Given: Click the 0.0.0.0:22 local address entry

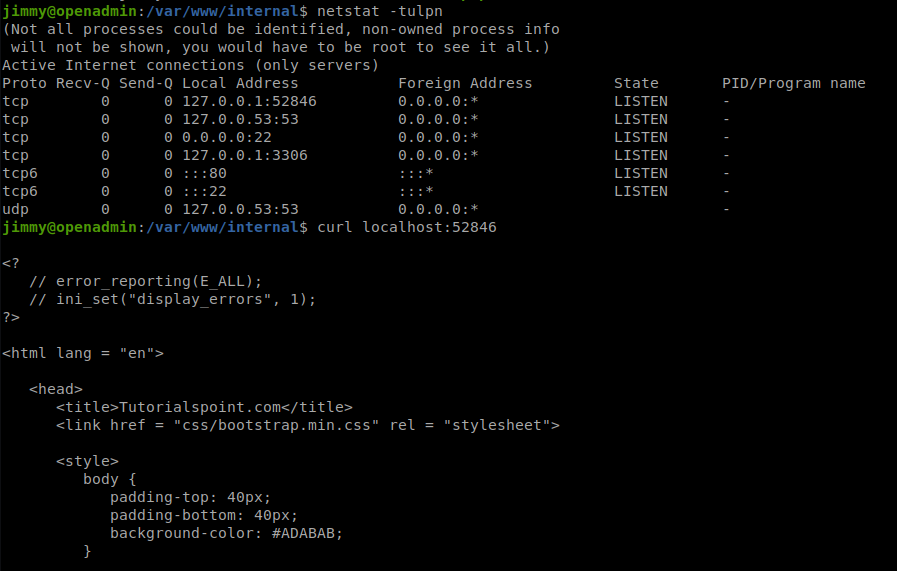Looking at the screenshot, I should coord(227,137).
